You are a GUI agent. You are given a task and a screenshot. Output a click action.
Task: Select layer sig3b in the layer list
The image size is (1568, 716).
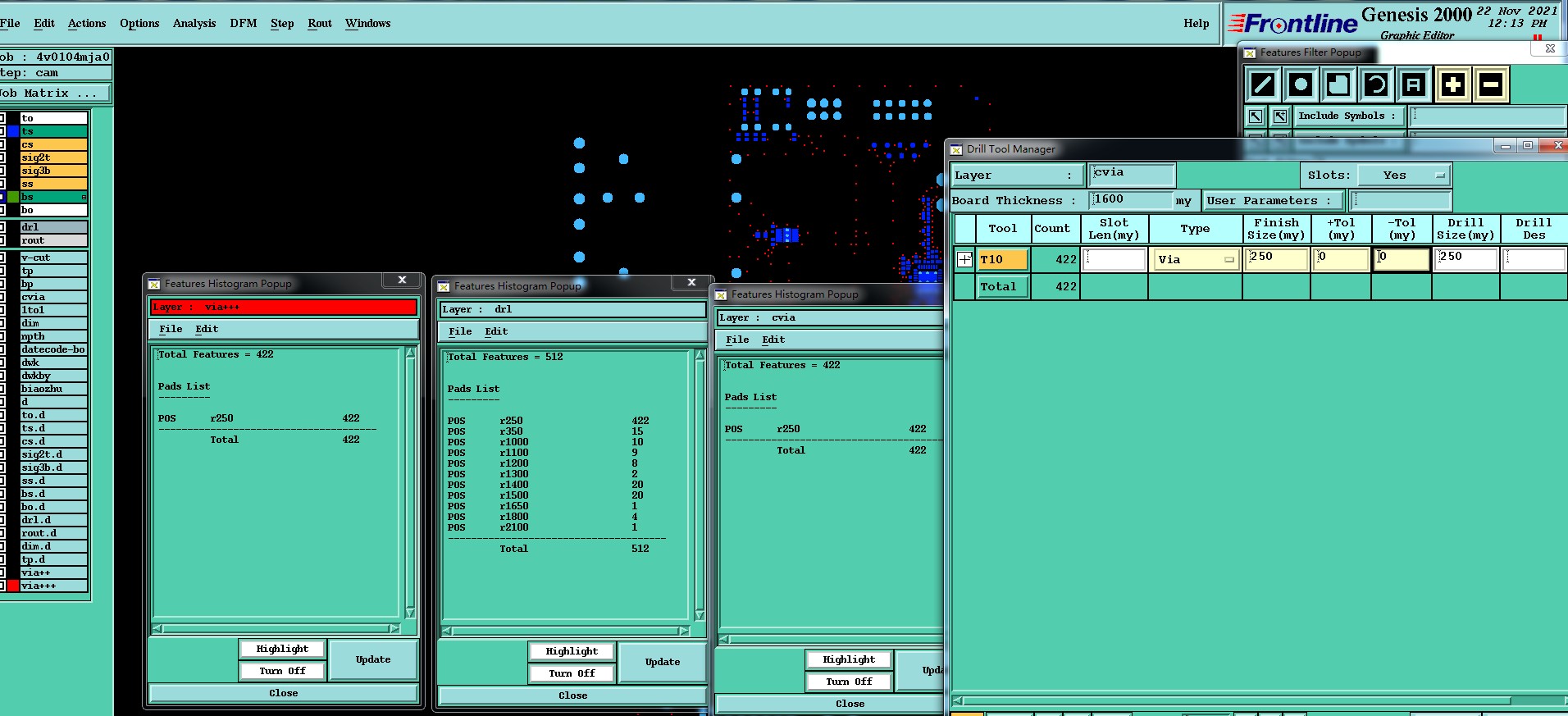53,171
